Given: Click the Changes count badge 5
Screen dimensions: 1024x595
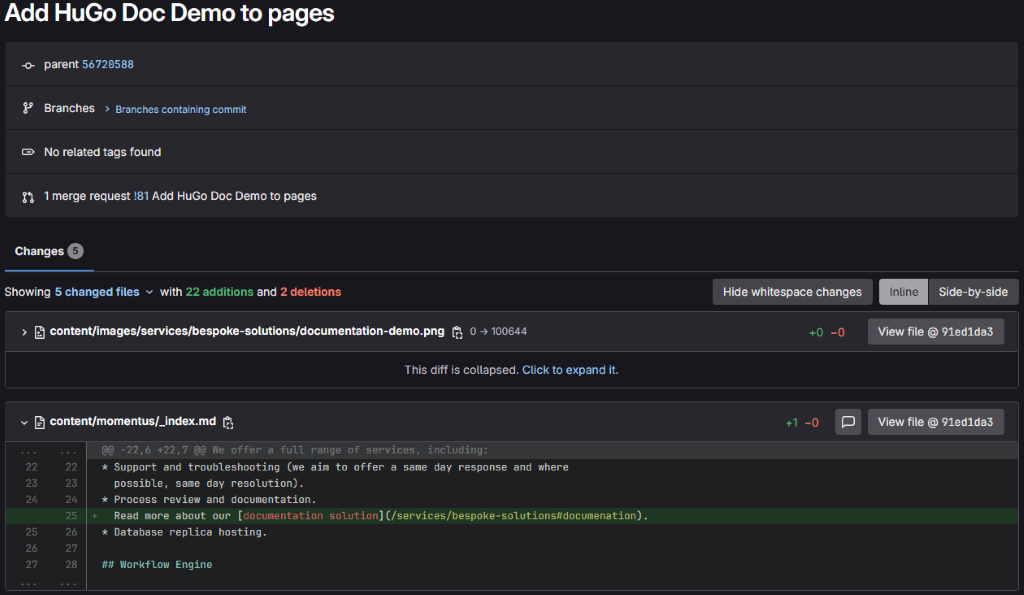Looking at the screenshot, I should [76, 251].
